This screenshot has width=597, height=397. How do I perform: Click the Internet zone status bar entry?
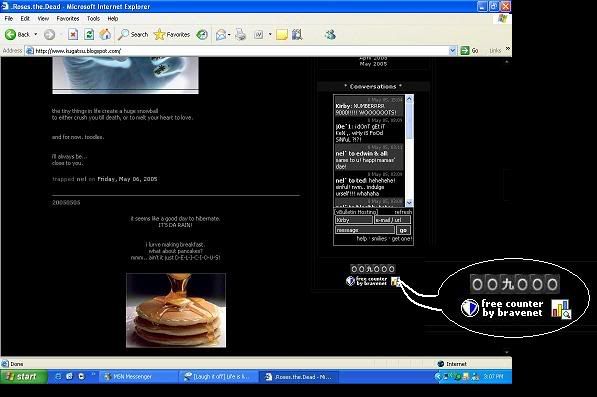click(452, 364)
